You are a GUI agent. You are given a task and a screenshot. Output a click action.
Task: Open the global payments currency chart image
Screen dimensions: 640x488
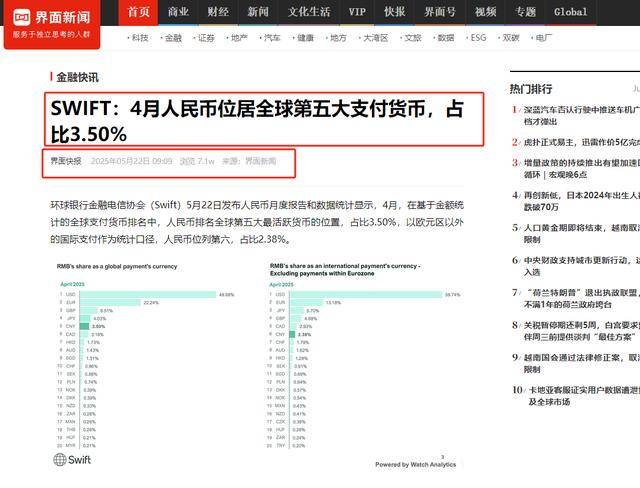[x=147, y=355]
